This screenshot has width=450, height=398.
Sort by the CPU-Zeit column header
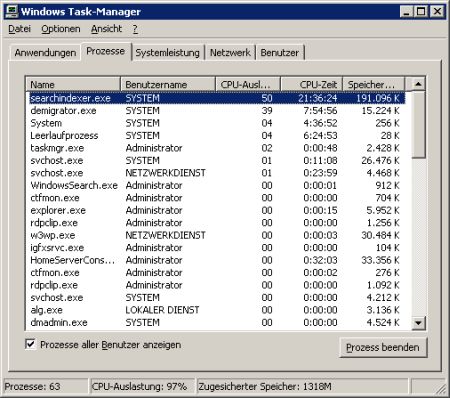coord(312,85)
